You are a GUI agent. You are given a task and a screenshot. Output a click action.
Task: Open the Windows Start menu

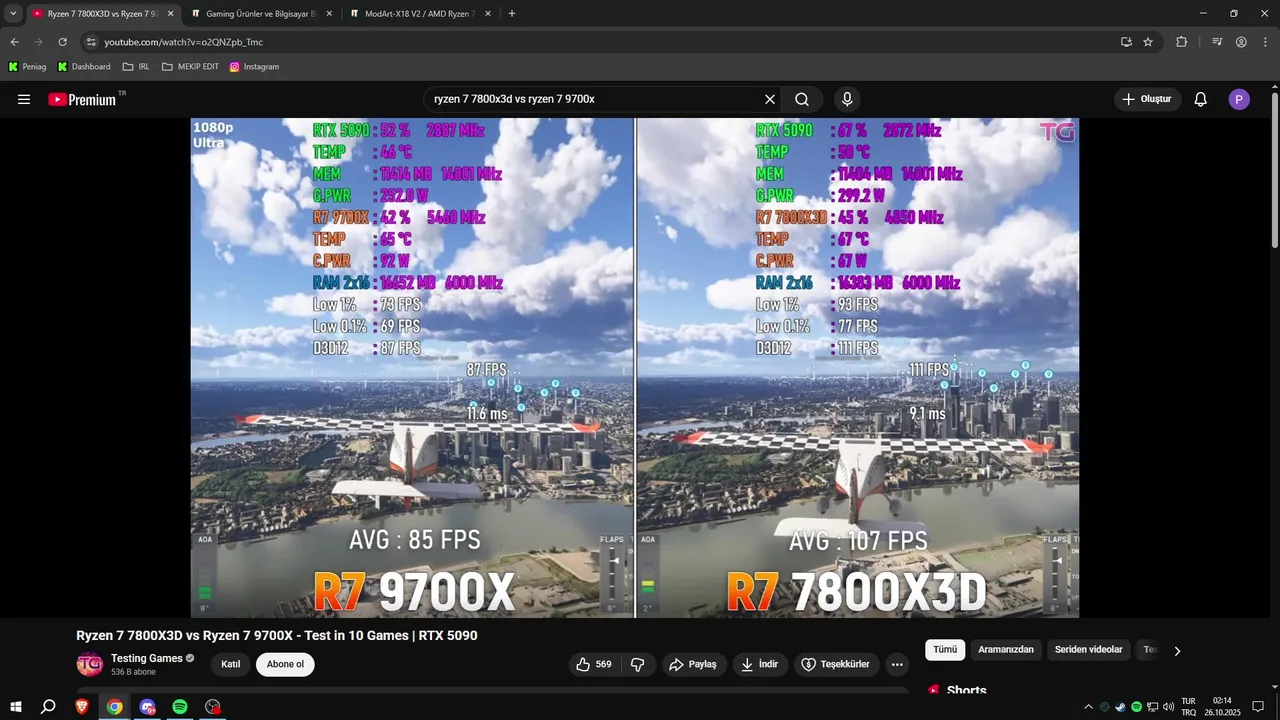tap(16, 707)
